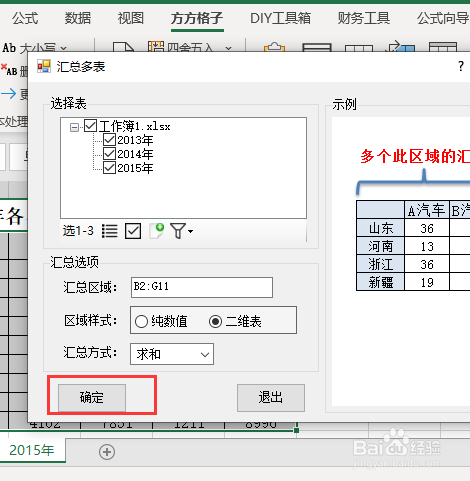Screen dimensions: 470x481
Task: Open the 视图 ribbon tab
Action: [131, 18]
